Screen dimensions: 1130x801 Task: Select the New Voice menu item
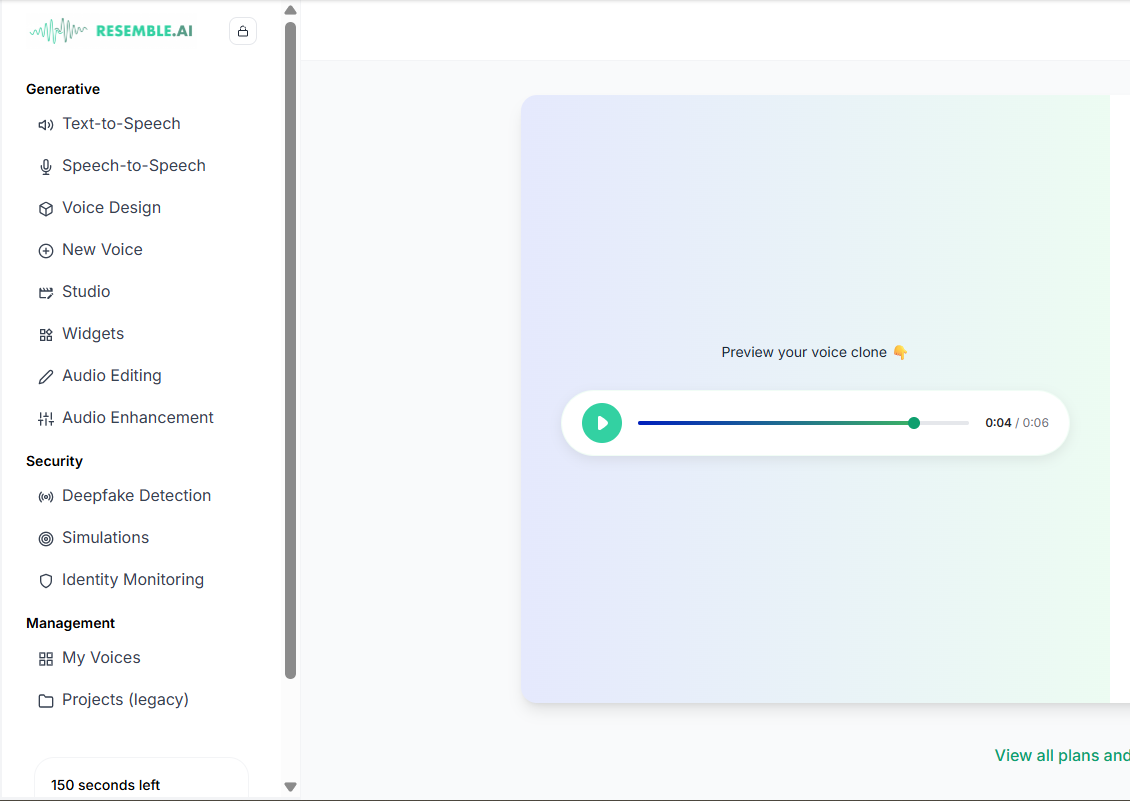coord(102,249)
